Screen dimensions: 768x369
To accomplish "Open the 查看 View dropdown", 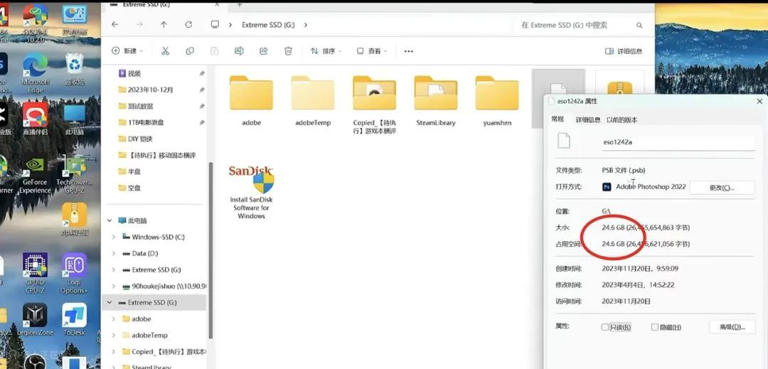I will coord(372,51).
